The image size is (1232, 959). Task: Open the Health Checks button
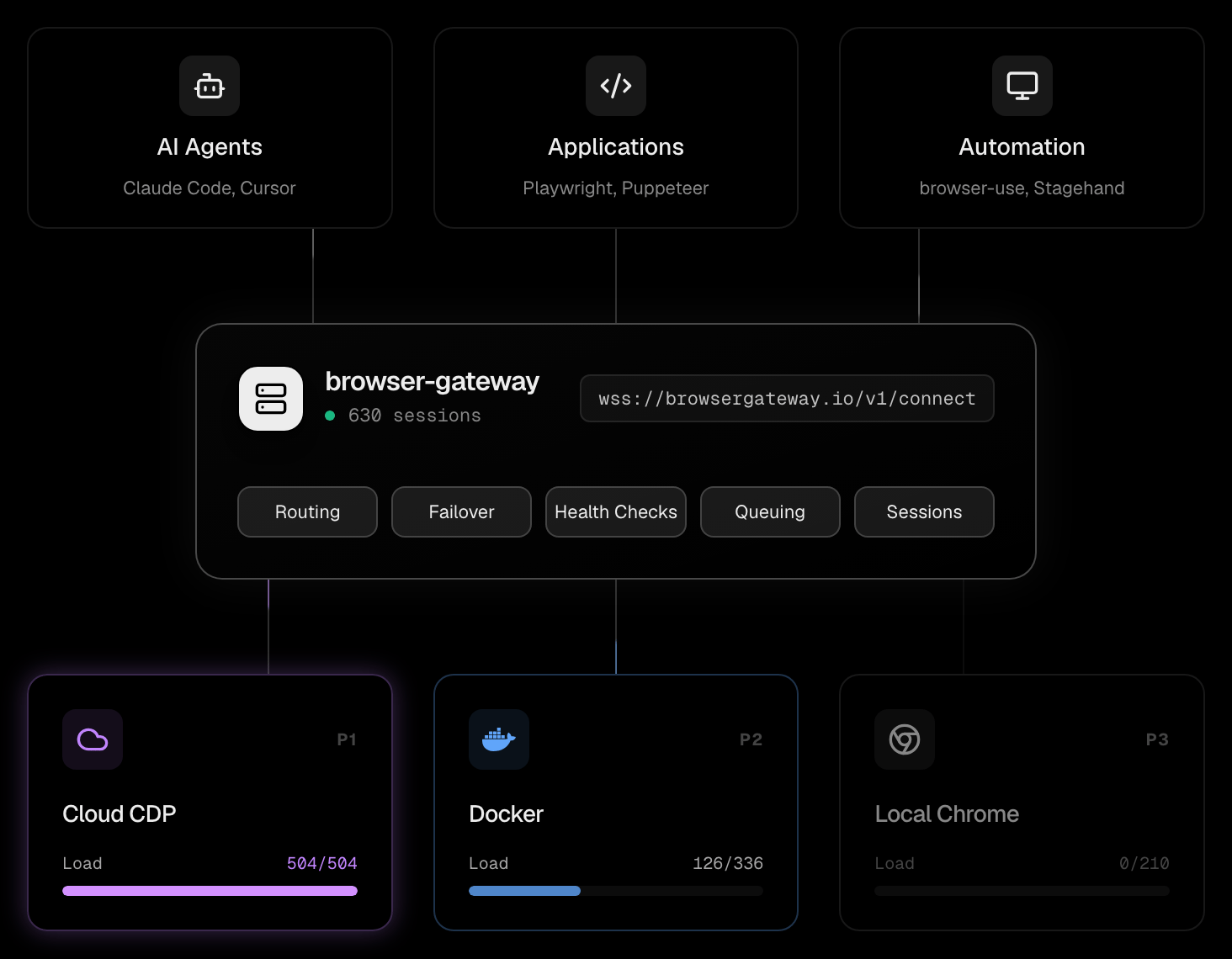(616, 511)
